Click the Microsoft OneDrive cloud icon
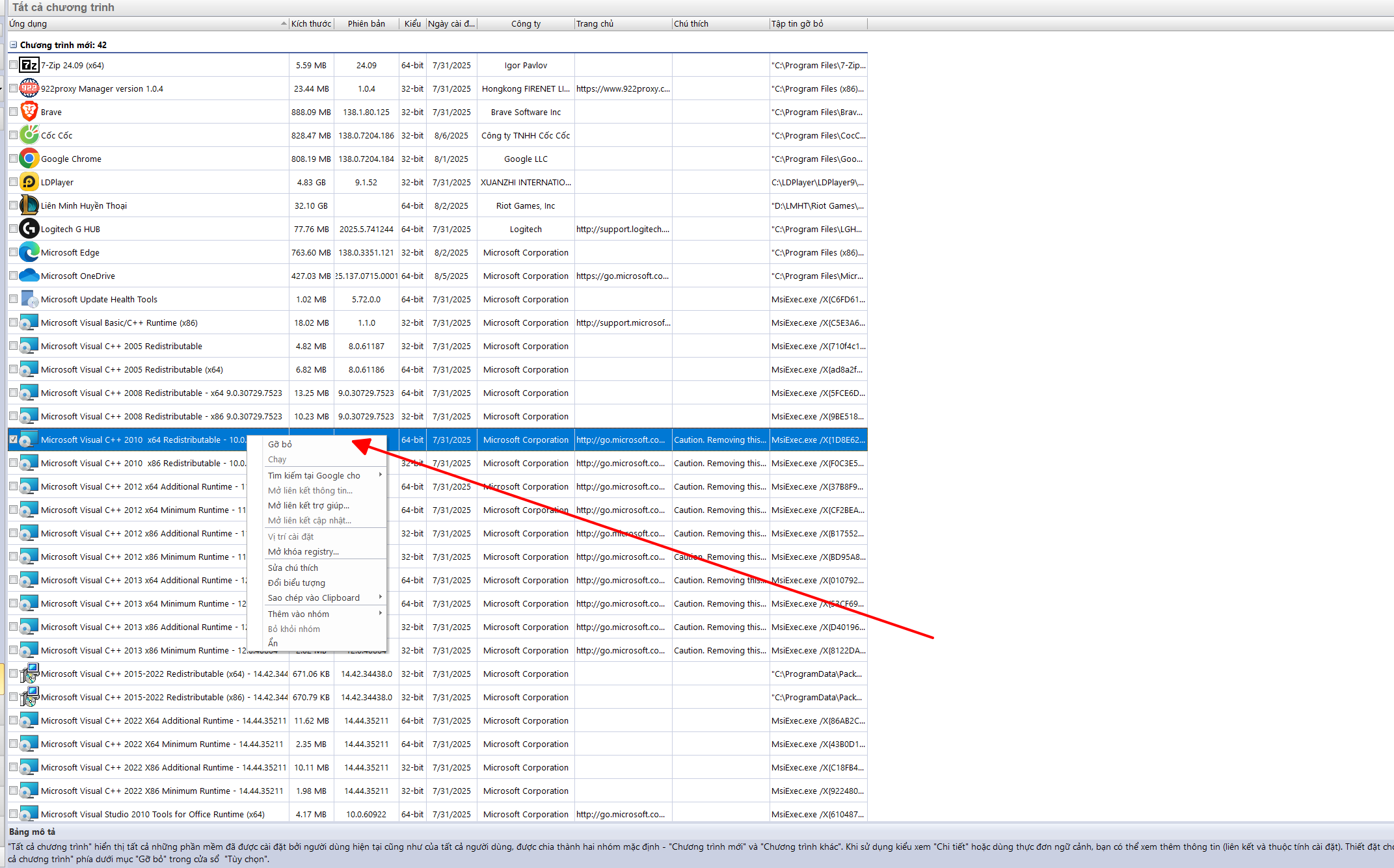This screenshot has height=868, width=1394. 29,276
